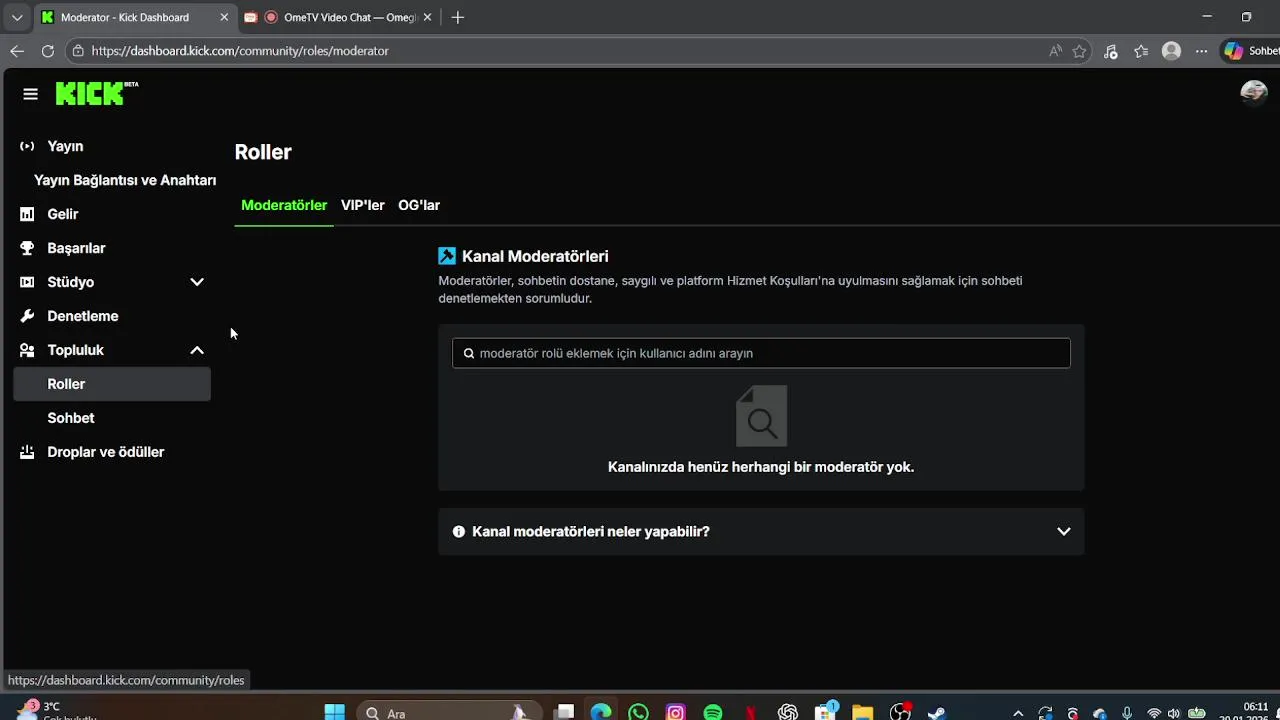Open File Explorer from the taskbar
Image resolution: width=1280 pixels, height=720 pixels.
point(862,712)
